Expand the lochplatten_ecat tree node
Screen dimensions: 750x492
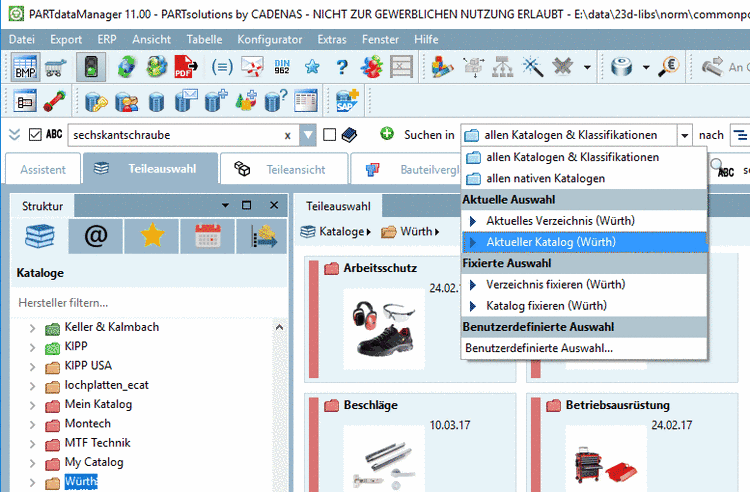click(32, 386)
